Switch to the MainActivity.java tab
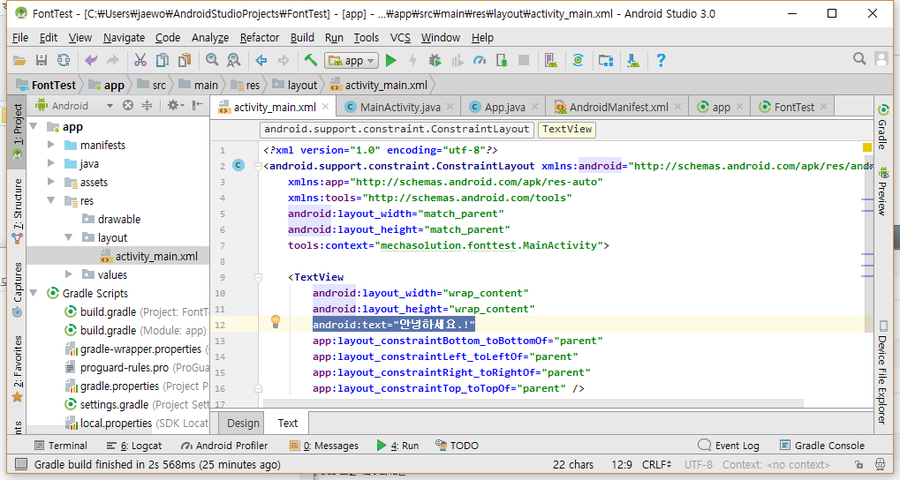900x480 pixels. pos(400,107)
